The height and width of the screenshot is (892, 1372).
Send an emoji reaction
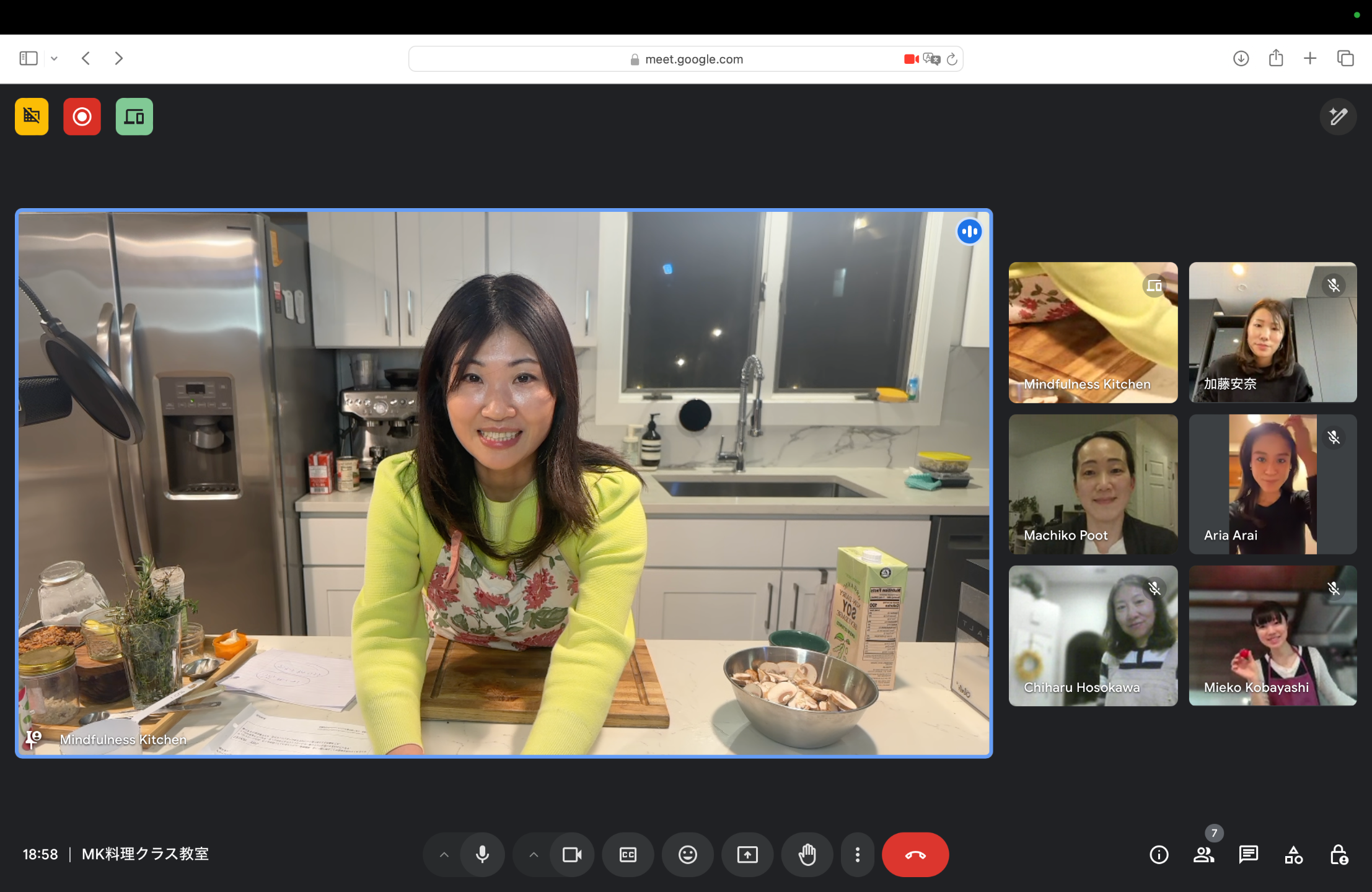pos(687,855)
